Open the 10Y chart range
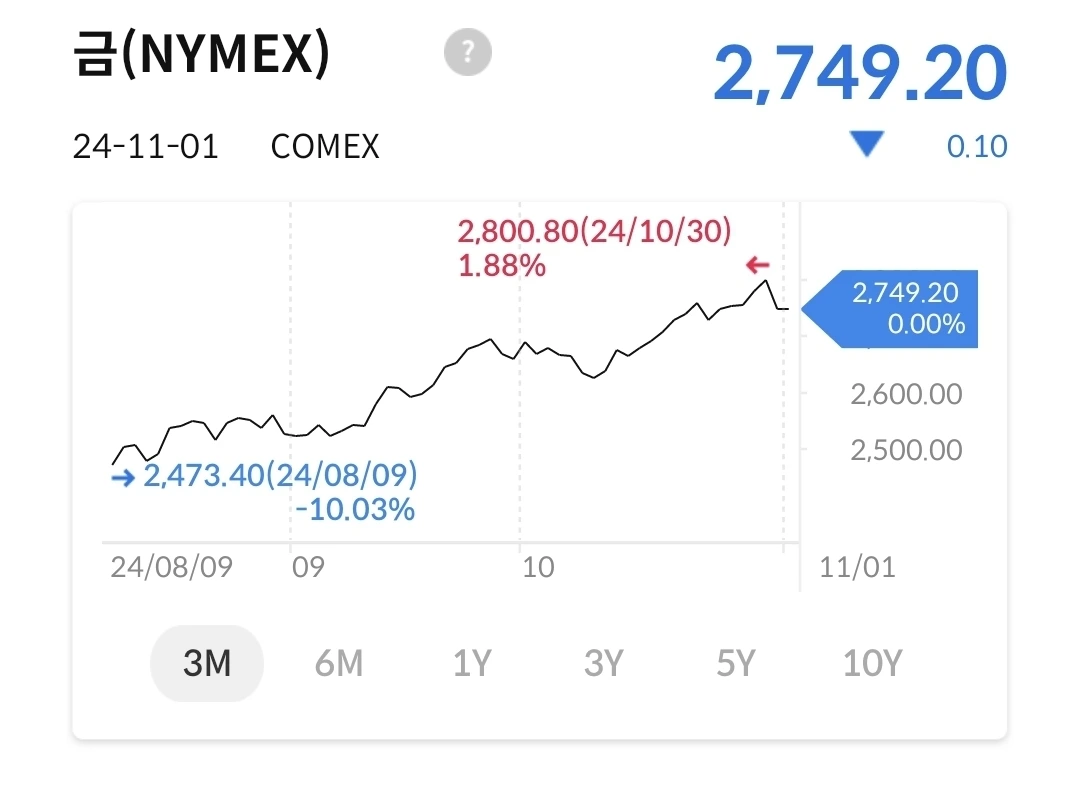 [x=872, y=663]
